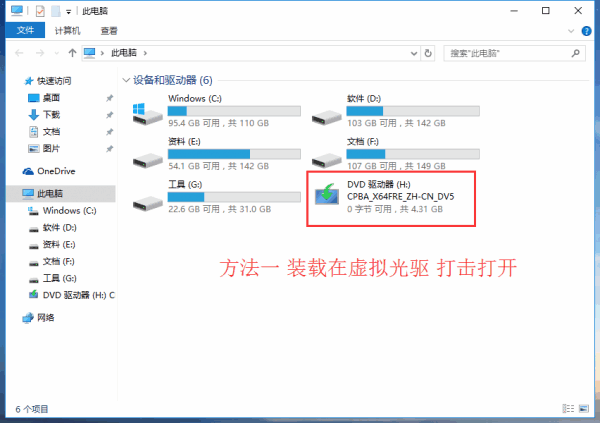The image size is (600, 423).
Task: Unpin 桌面 from quick access
Action: click(109, 98)
